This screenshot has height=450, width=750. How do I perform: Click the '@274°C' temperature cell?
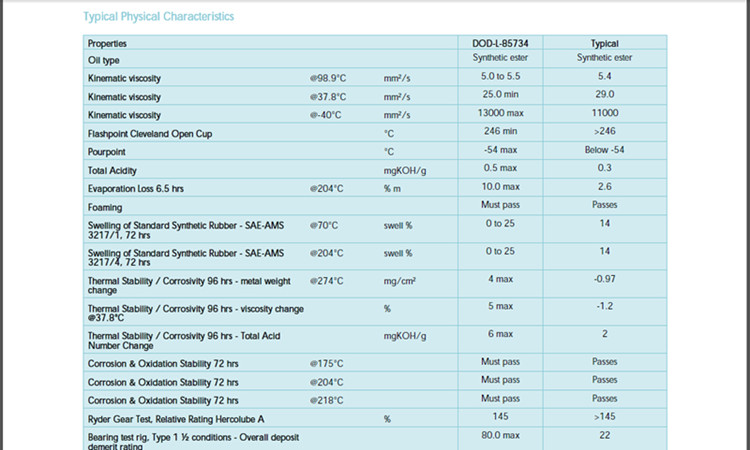point(326,281)
